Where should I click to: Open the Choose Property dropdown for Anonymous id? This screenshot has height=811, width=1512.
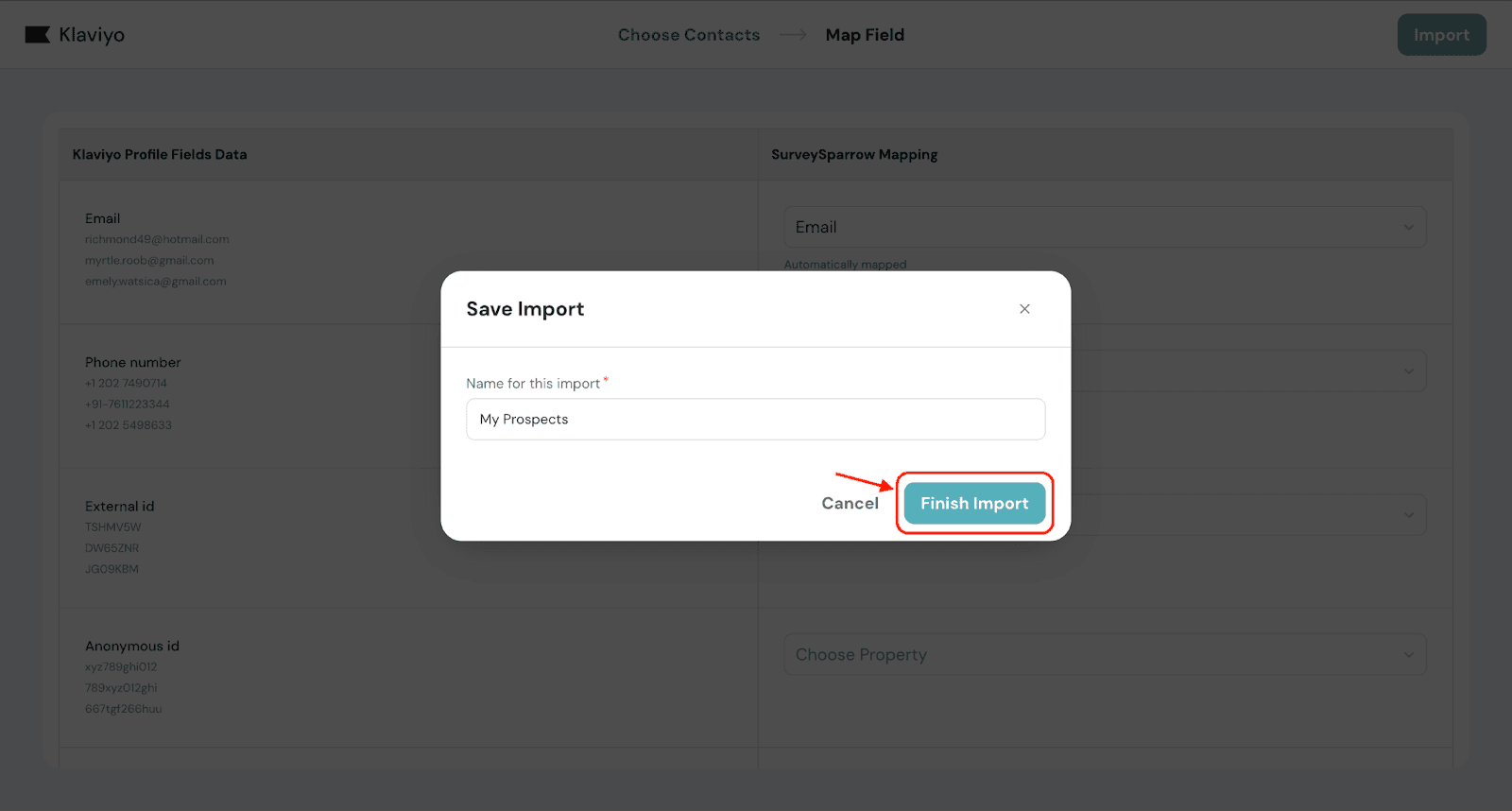pyautogui.click(x=1104, y=655)
